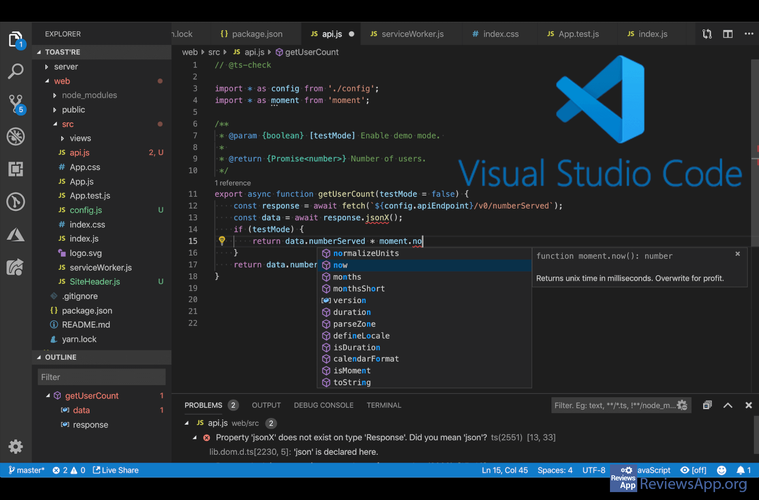Click the lightbulb quick-fix icon on line 15
The width and height of the screenshot is (759, 500).
pos(222,241)
